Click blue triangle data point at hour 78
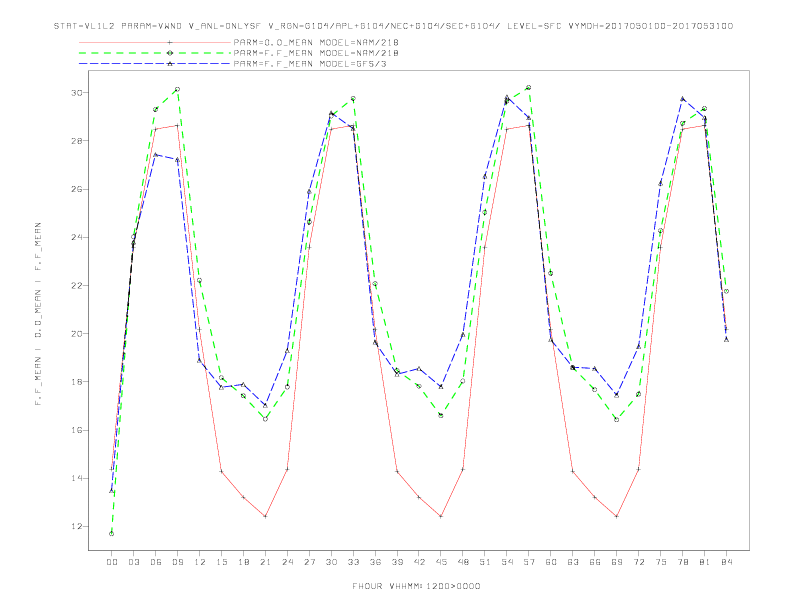The image size is (792, 612). (683, 99)
